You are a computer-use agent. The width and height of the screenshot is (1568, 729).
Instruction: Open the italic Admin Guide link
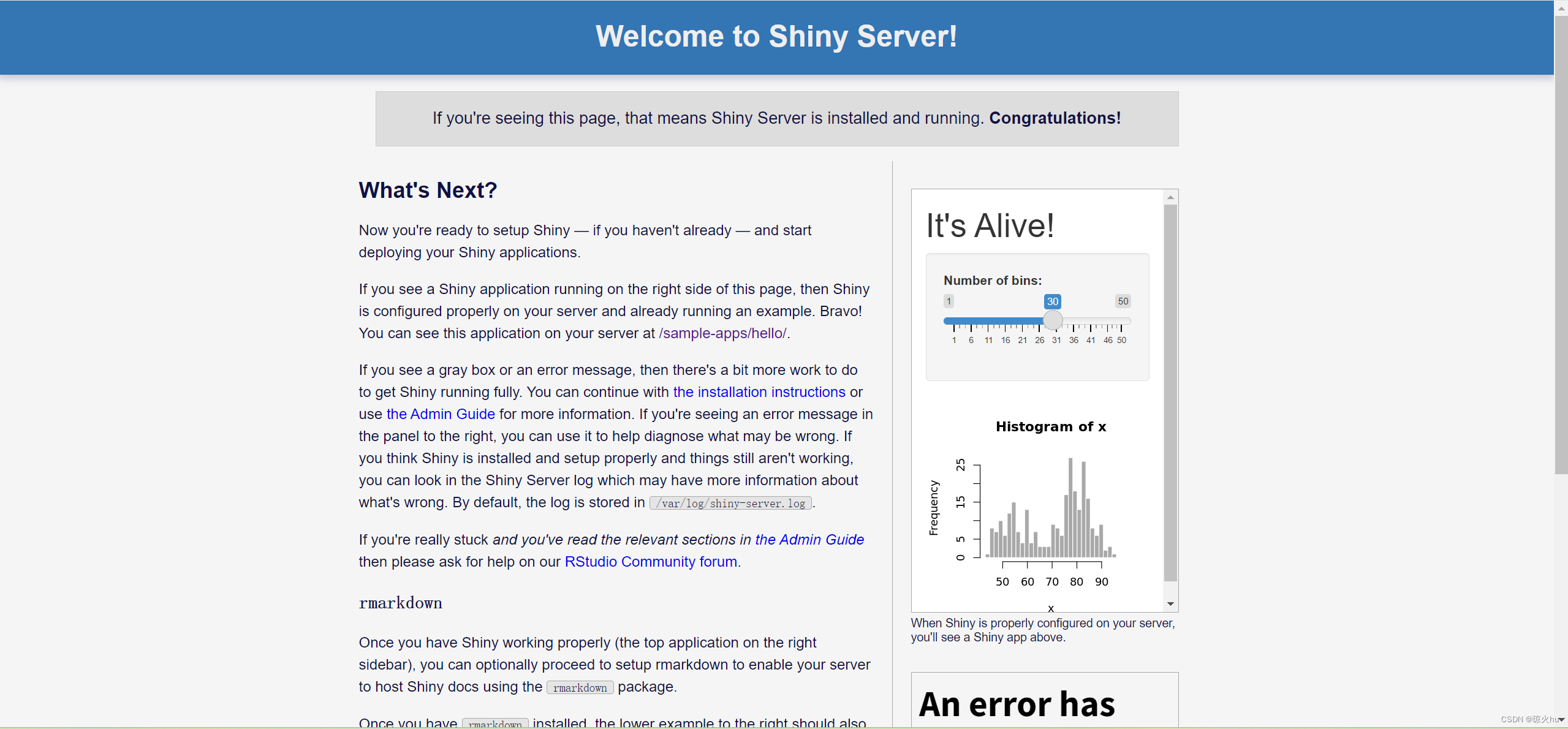(809, 540)
